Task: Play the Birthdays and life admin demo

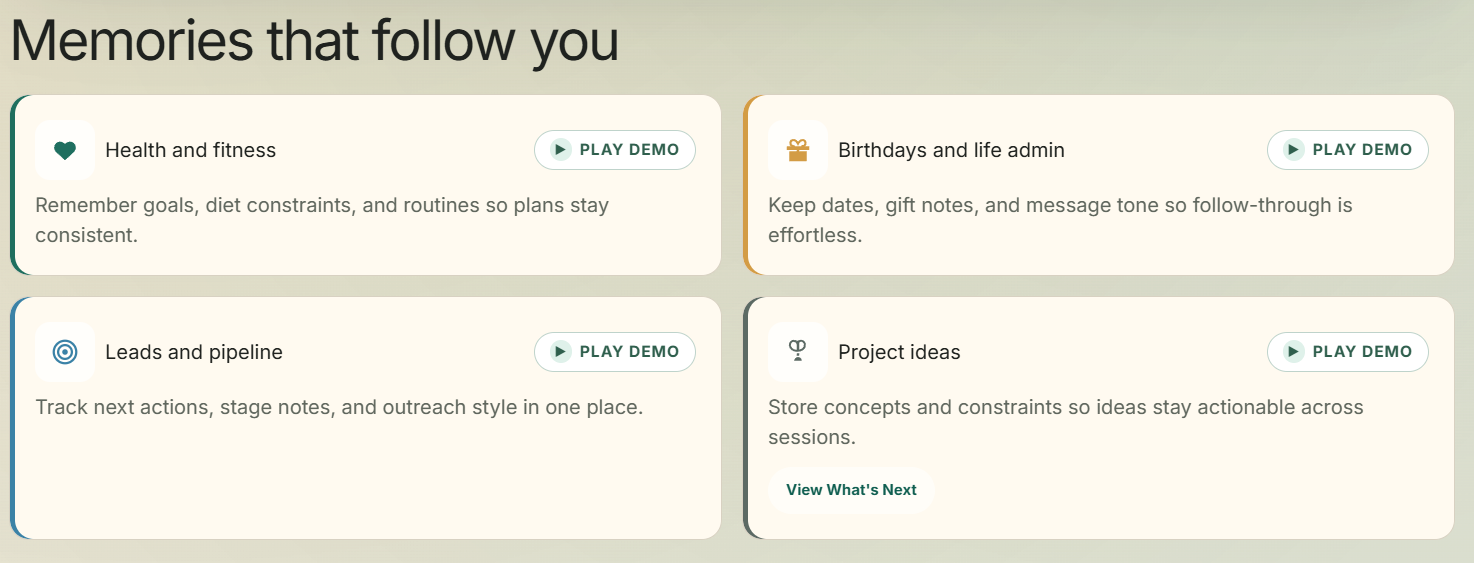Action: coord(1347,150)
